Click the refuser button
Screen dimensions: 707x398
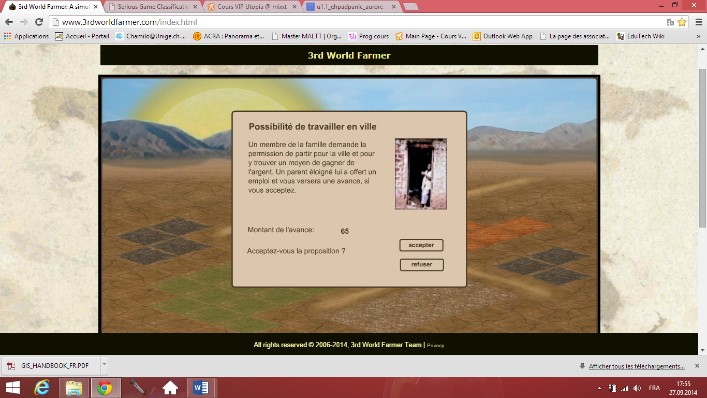(x=422, y=265)
